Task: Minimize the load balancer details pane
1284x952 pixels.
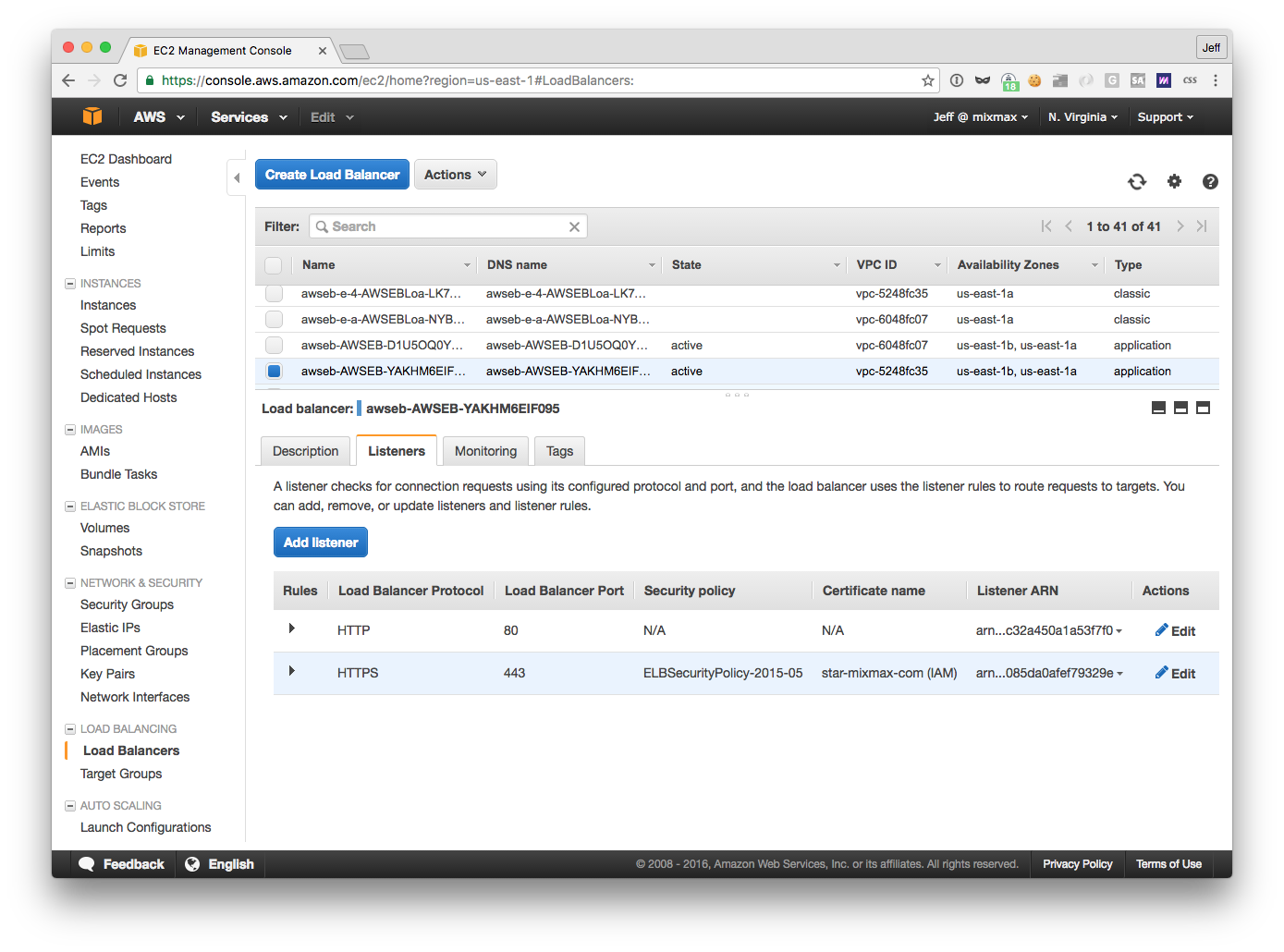Action: tap(1158, 408)
